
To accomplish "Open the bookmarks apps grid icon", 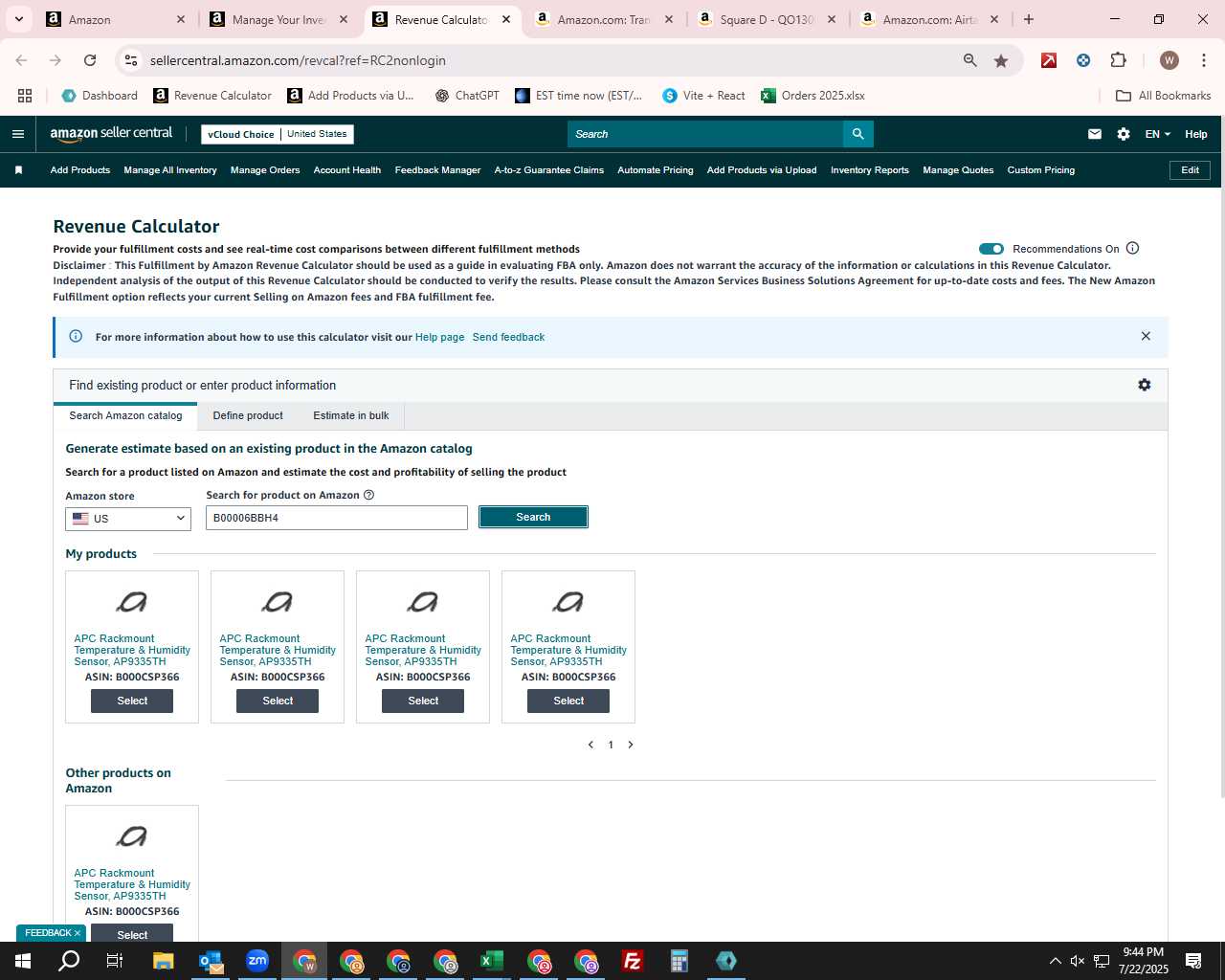I will (25, 96).
